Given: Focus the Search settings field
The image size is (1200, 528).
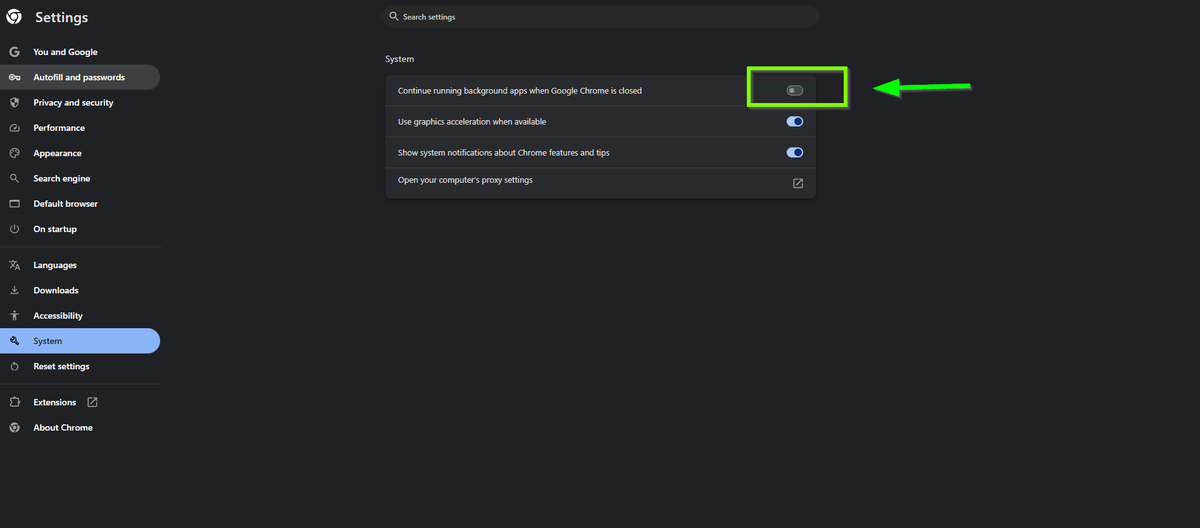Looking at the screenshot, I should tap(601, 17).
